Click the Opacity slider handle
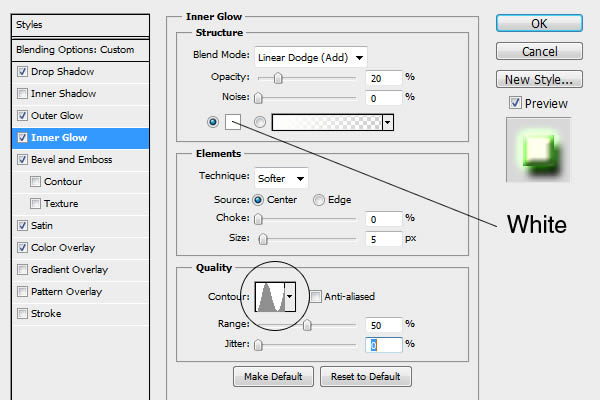 click(x=278, y=78)
